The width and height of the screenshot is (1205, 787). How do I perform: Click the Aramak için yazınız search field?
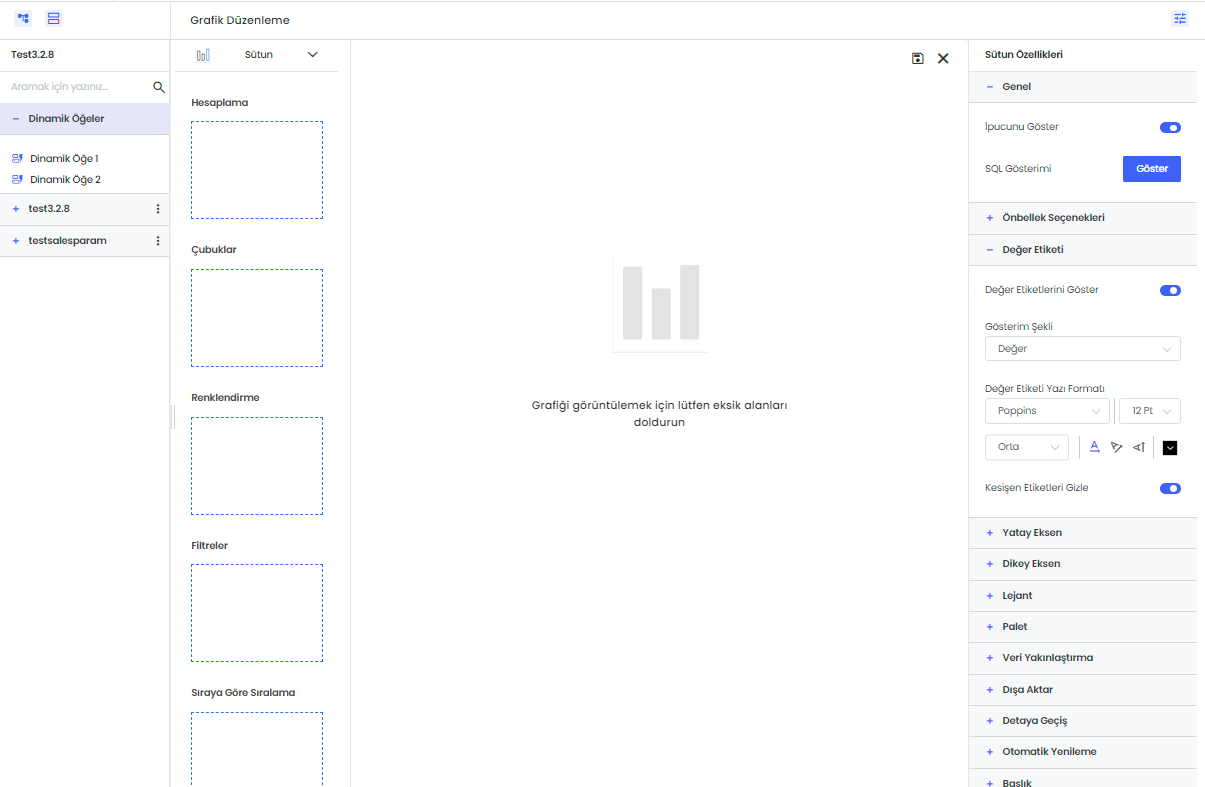[78, 88]
